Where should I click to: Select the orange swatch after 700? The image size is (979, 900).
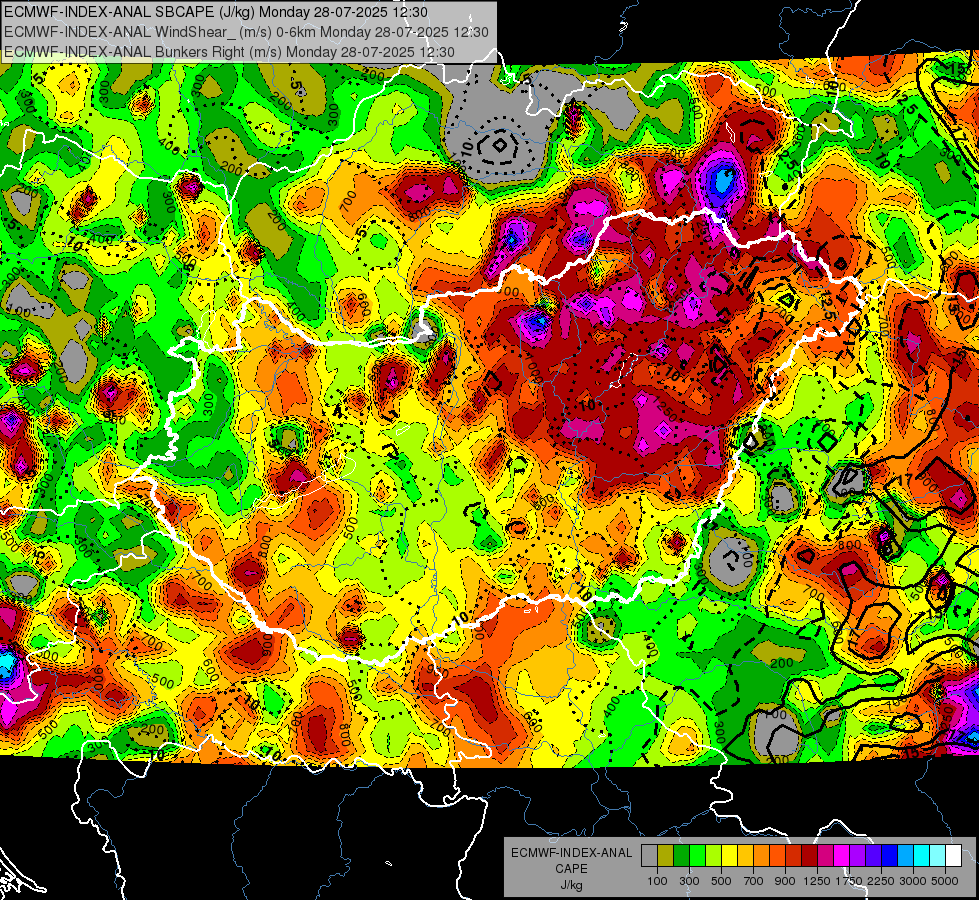point(761,856)
